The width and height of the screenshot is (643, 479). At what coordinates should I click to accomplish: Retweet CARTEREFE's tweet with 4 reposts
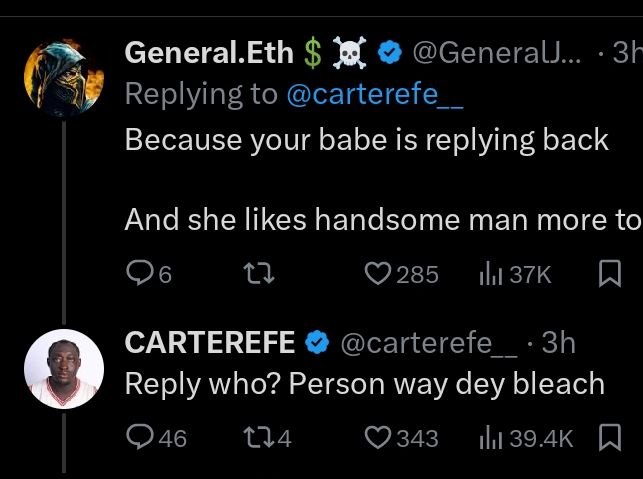257,437
